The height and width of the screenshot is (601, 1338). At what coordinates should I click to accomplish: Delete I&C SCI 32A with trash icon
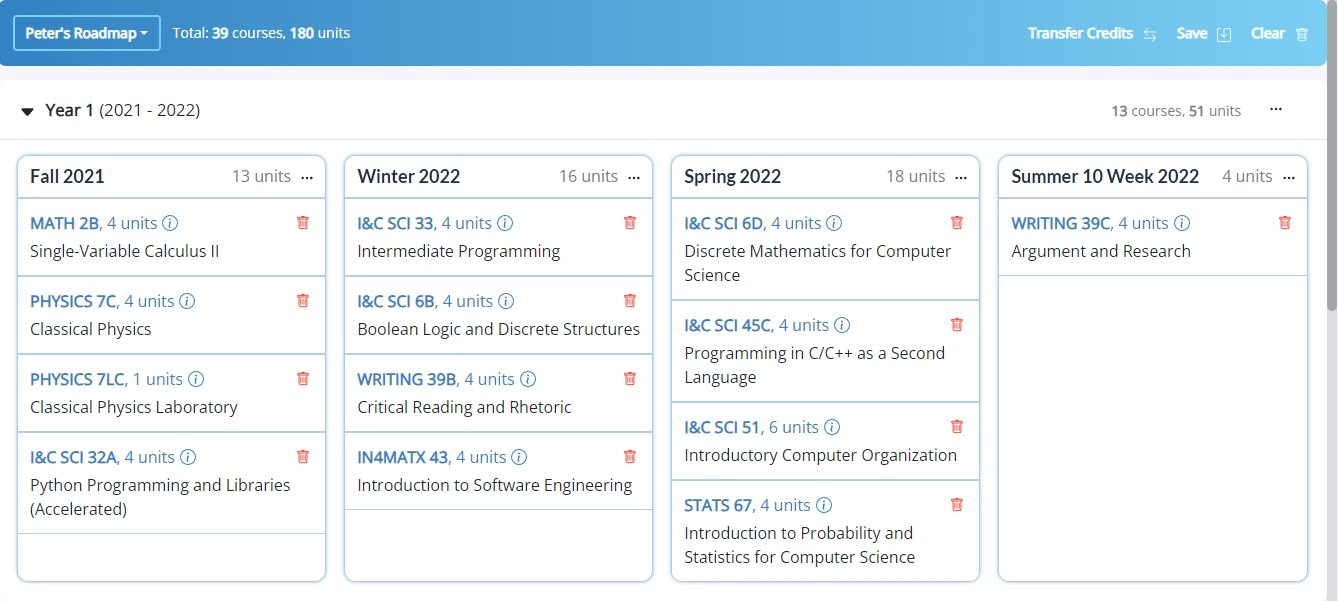click(303, 457)
